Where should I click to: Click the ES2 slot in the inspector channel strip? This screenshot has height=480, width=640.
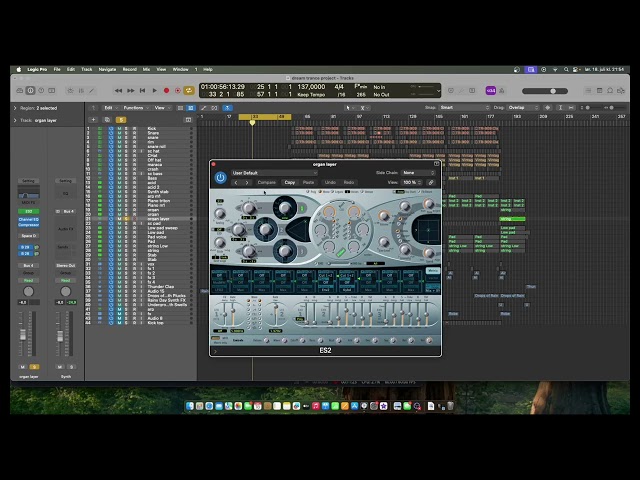(x=29, y=211)
